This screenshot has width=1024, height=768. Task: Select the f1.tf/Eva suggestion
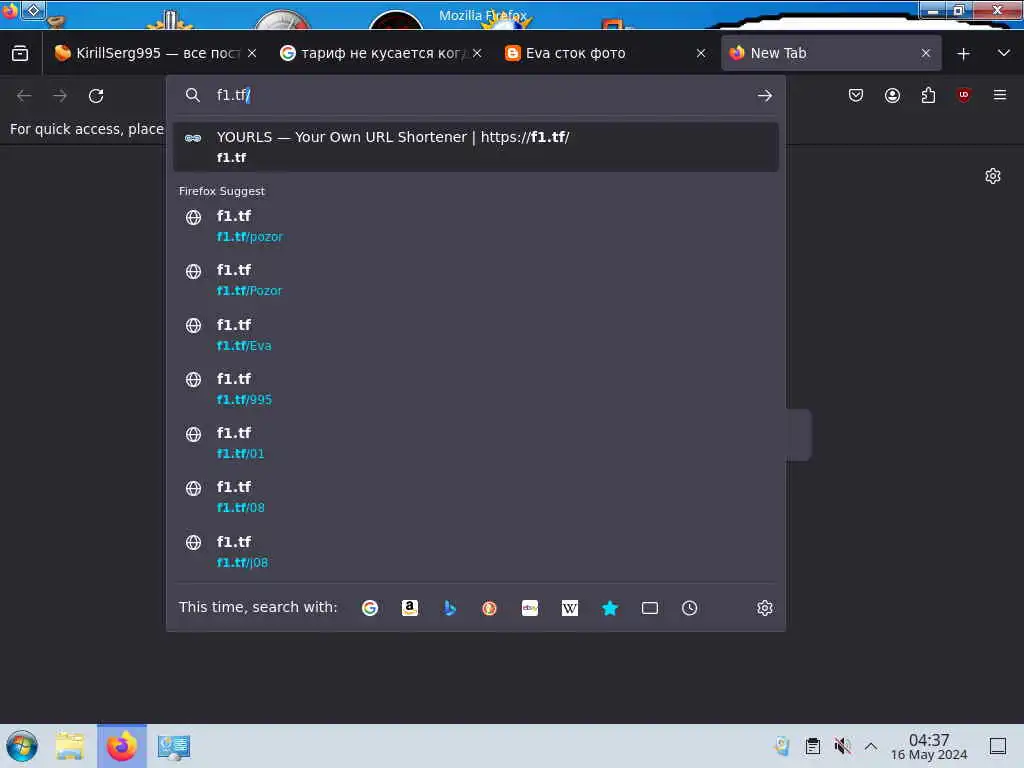pyautogui.click(x=475, y=335)
